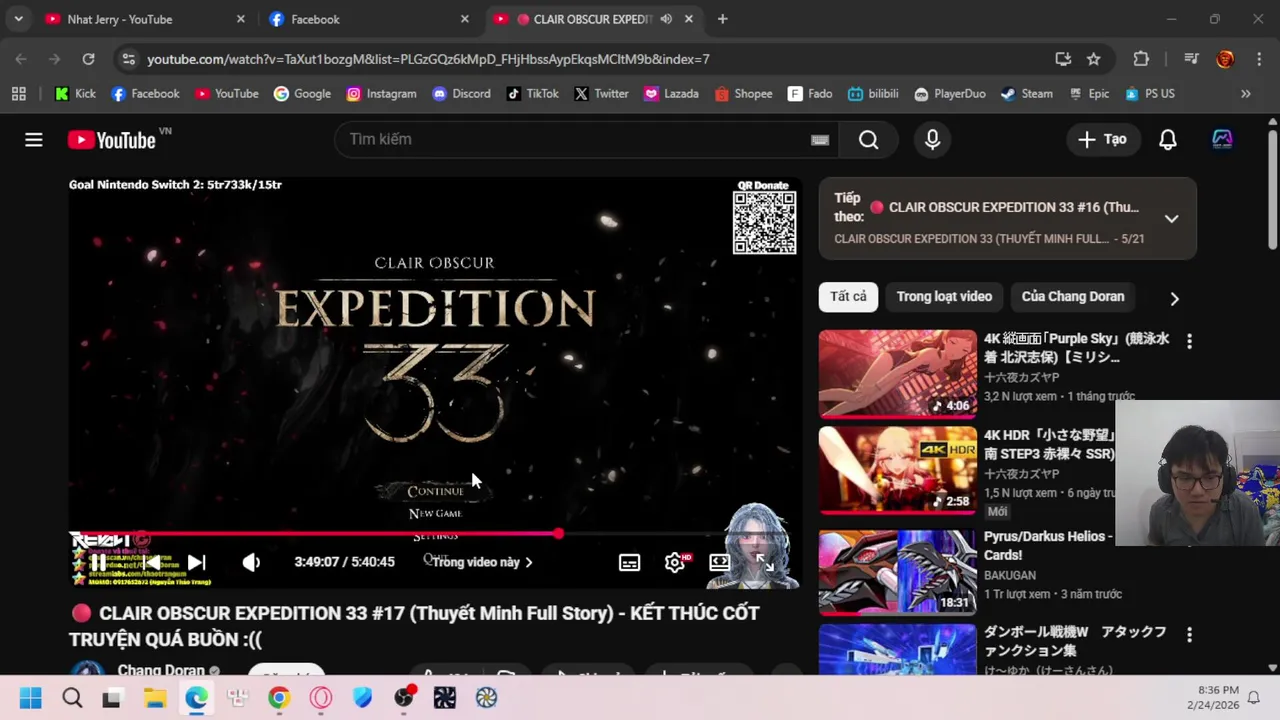Open 'Pyrus/Darkus Helios' video title
The height and width of the screenshot is (720, 1280).
point(1048,546)
